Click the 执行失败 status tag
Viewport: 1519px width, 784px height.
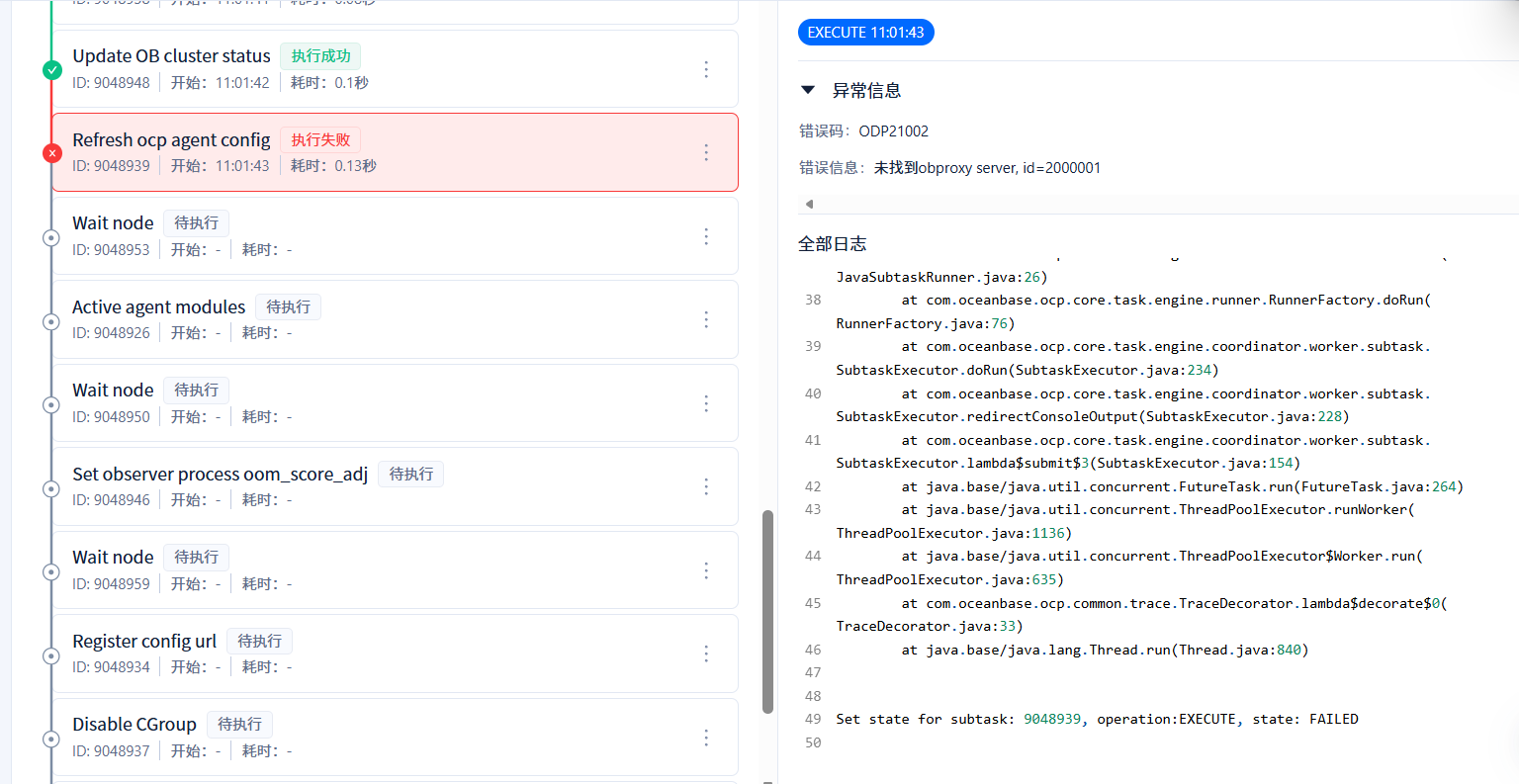(320, 139)
